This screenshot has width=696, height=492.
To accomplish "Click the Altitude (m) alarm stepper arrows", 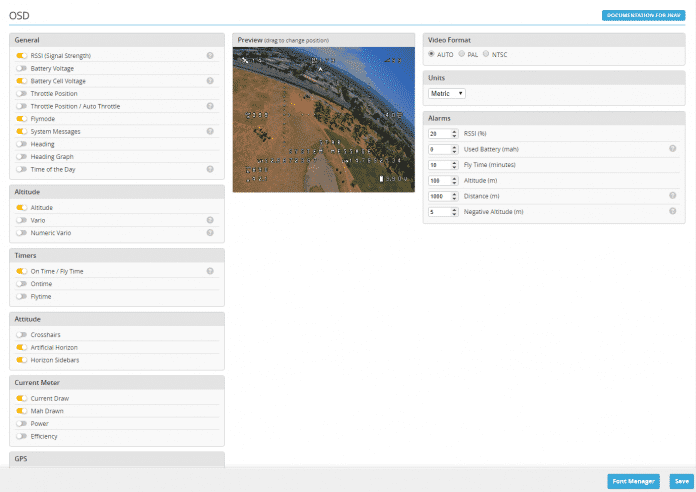I will [x=455, y=180].
